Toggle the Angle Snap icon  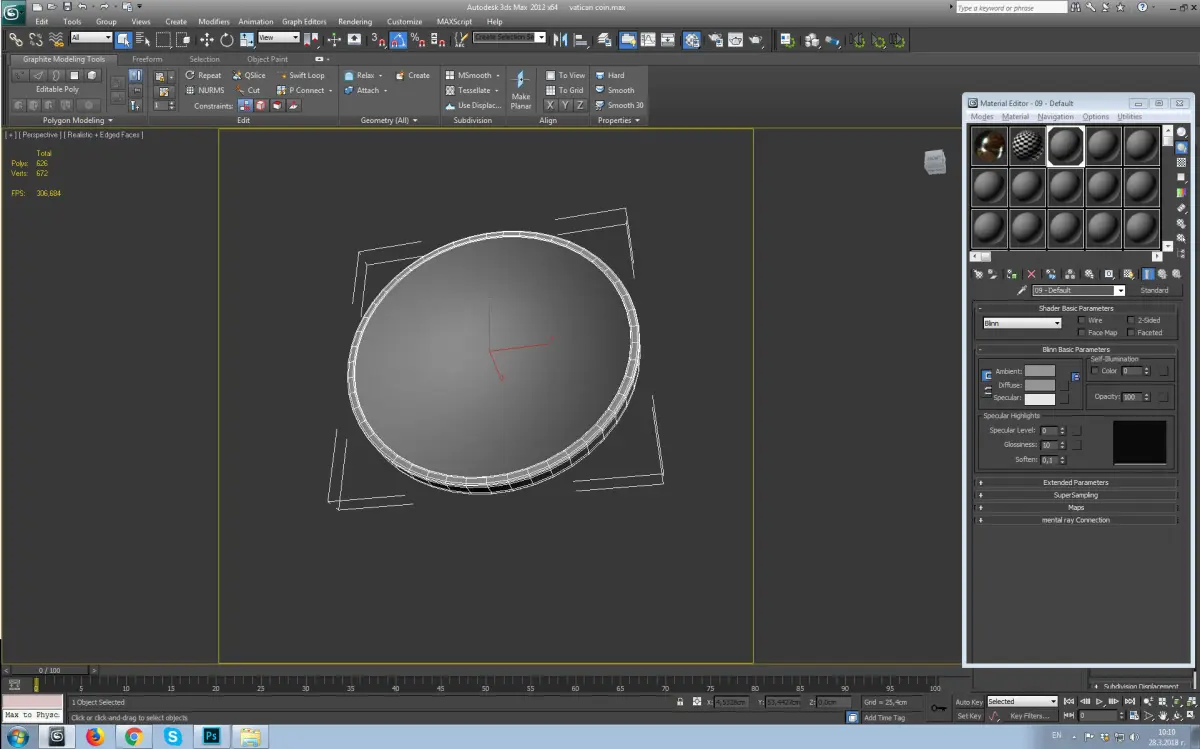[398, 40]
